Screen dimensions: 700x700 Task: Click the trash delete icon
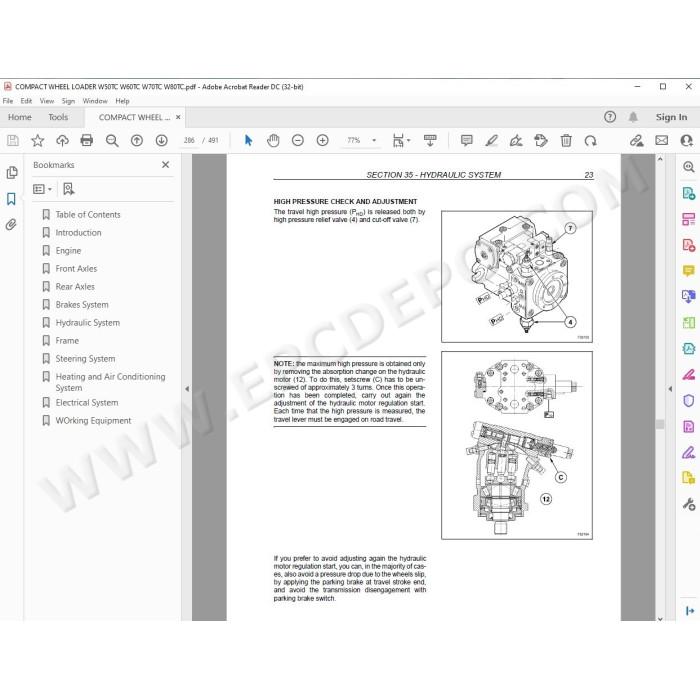566,141
